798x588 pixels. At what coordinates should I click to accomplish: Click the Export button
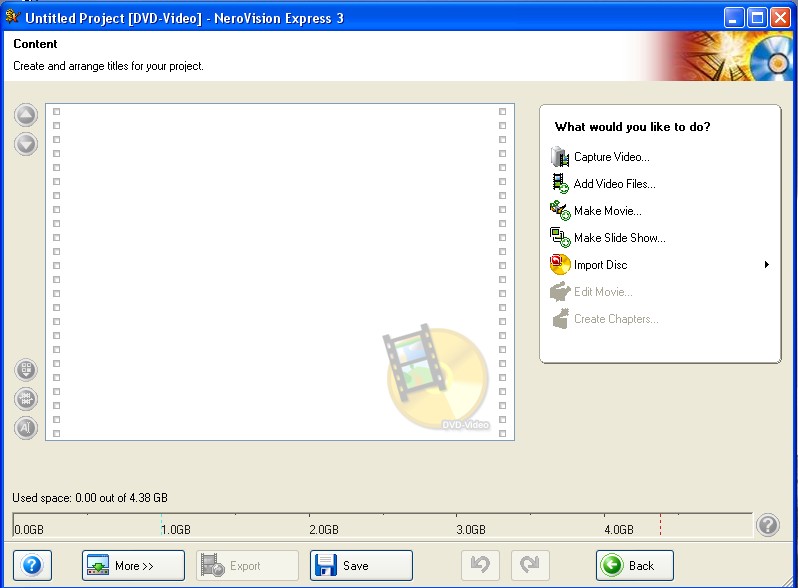tap(247, 565)
